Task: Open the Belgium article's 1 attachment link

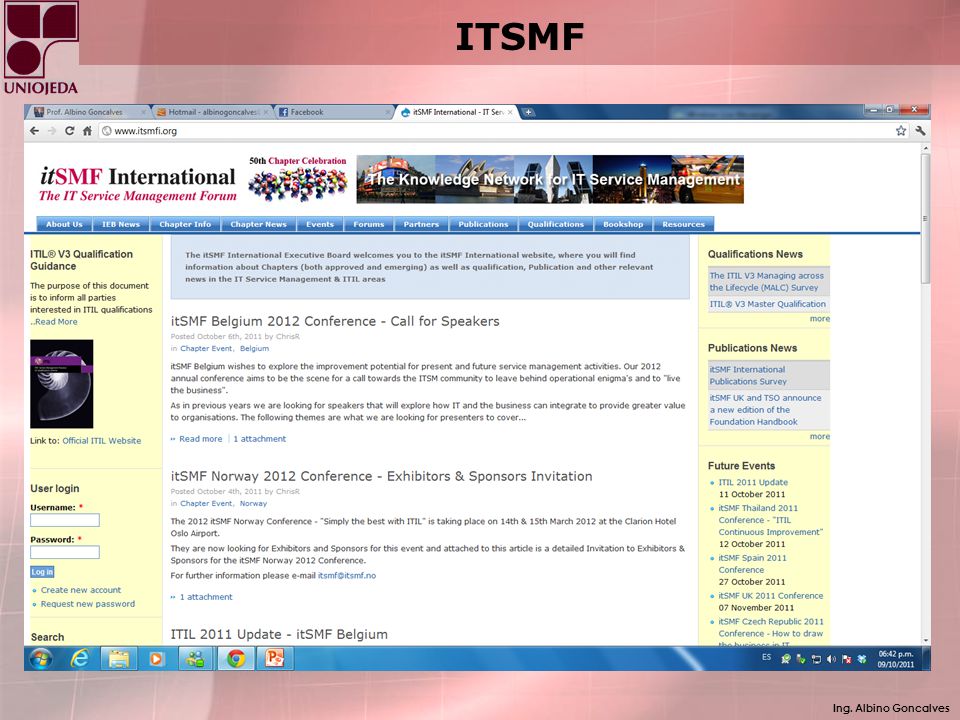Action: [x=260, y=439]
